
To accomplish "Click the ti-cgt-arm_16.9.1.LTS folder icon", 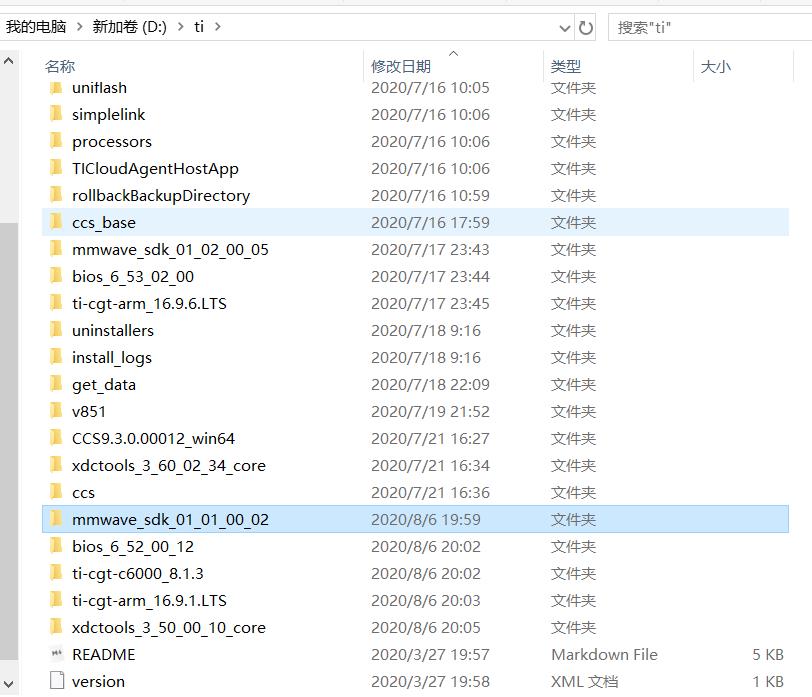I will pos(56,600).
